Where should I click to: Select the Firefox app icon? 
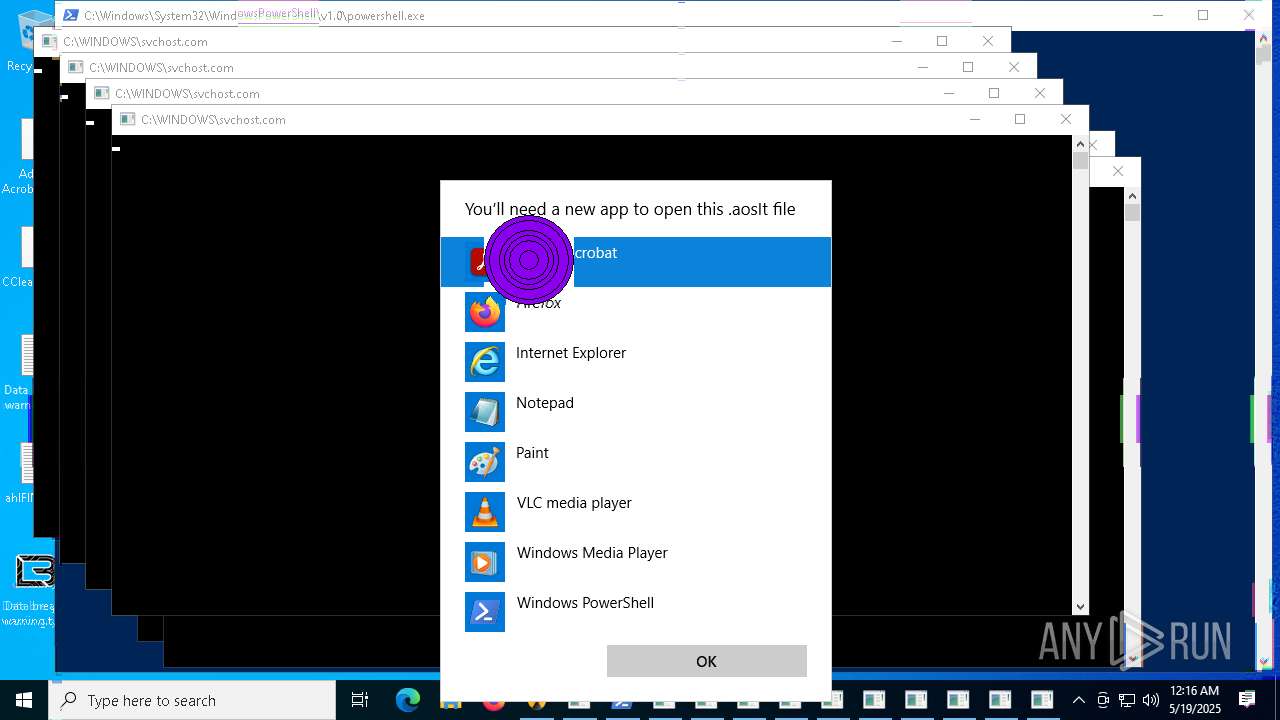point(485,312)
